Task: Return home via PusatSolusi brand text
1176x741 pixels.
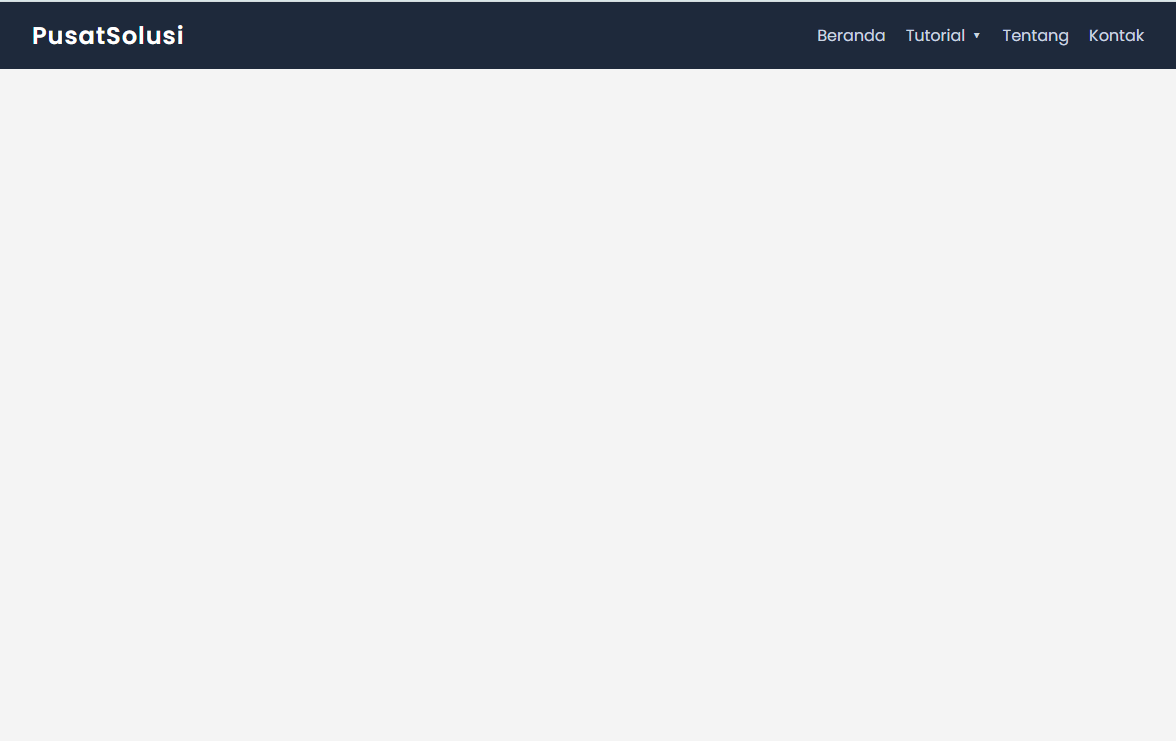Action: coord(108,36)
